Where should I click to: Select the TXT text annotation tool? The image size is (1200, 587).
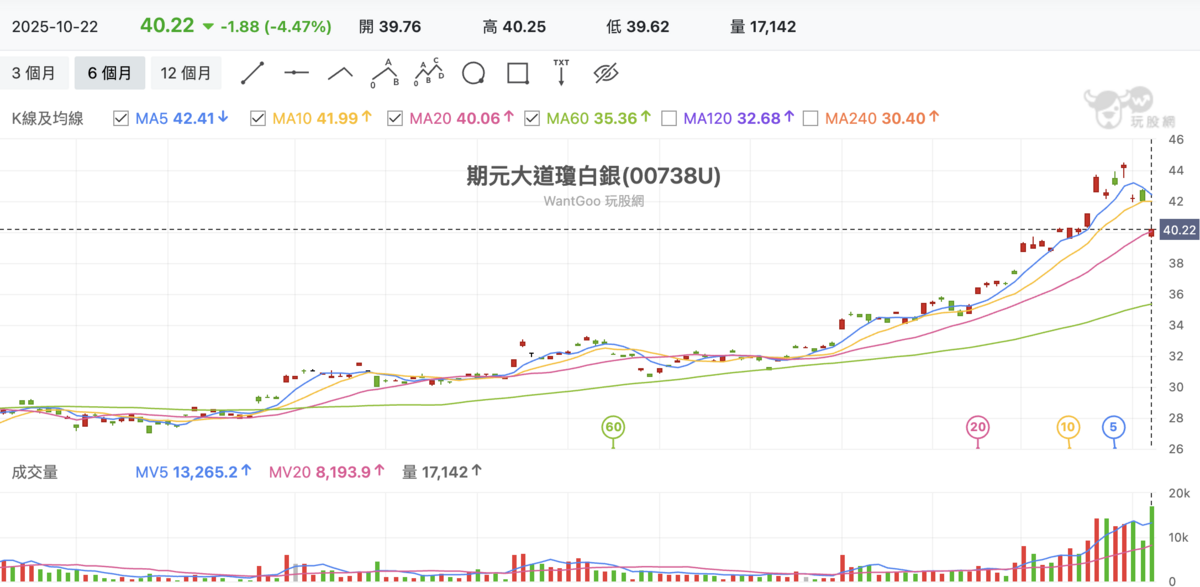click(561, 73)
